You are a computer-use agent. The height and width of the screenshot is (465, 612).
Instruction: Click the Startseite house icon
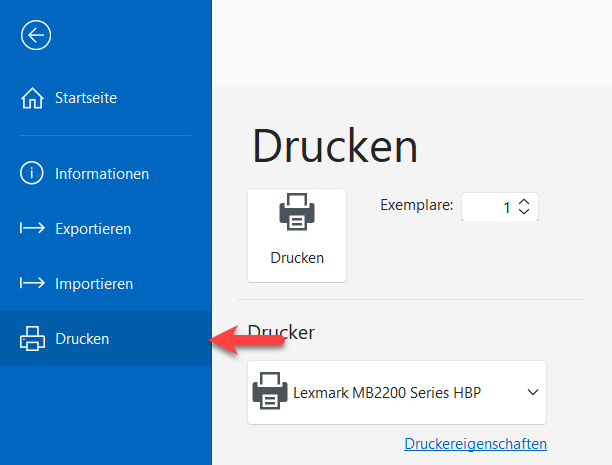click(x=32, y=98)
